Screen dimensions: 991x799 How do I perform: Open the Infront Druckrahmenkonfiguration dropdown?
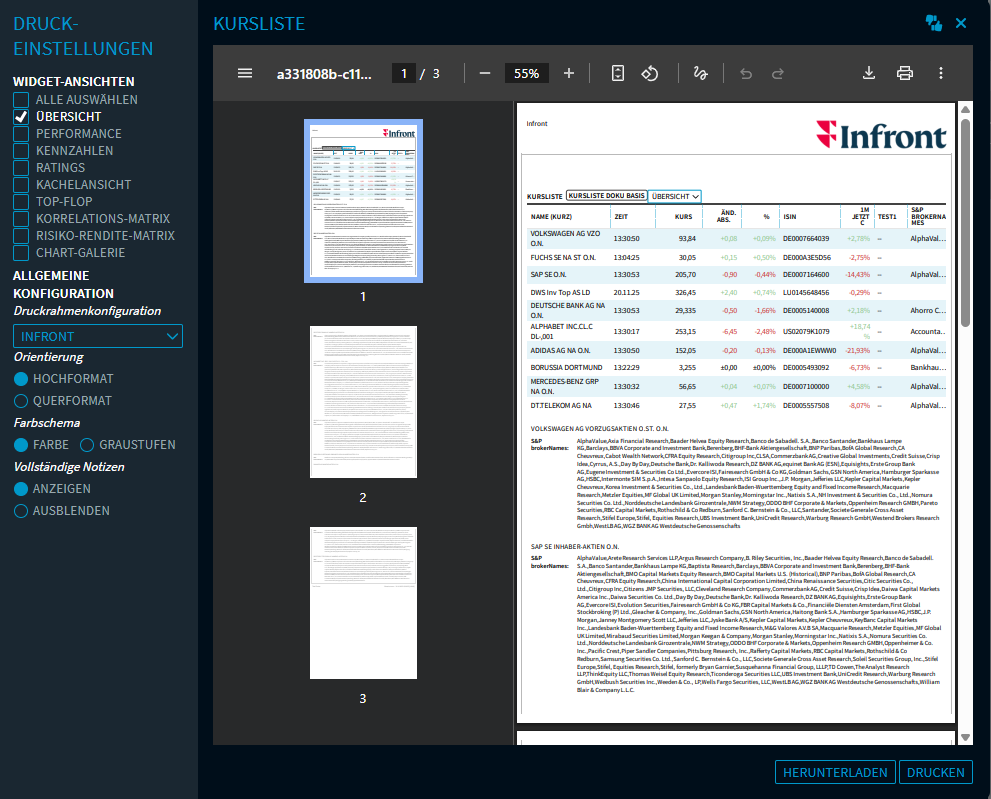tap(98, 336)
